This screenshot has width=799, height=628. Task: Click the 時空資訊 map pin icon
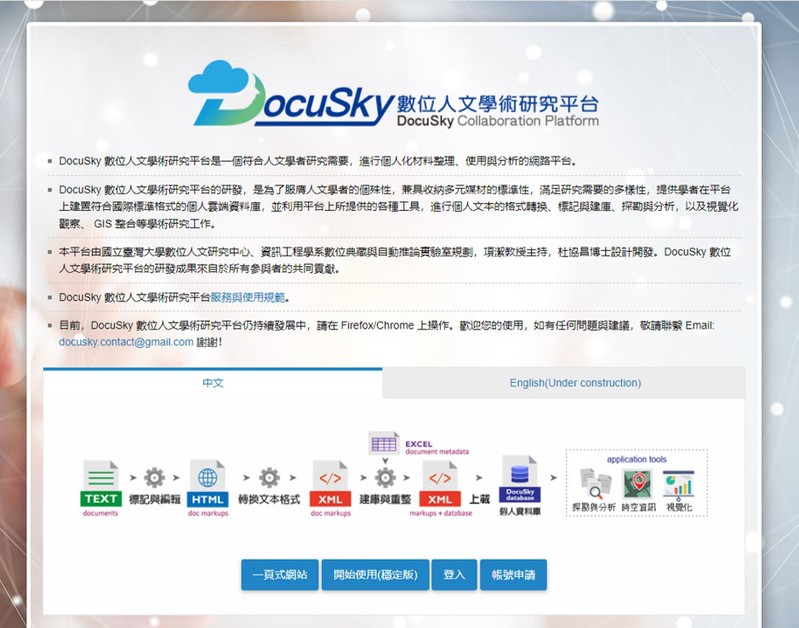(637, 485)
